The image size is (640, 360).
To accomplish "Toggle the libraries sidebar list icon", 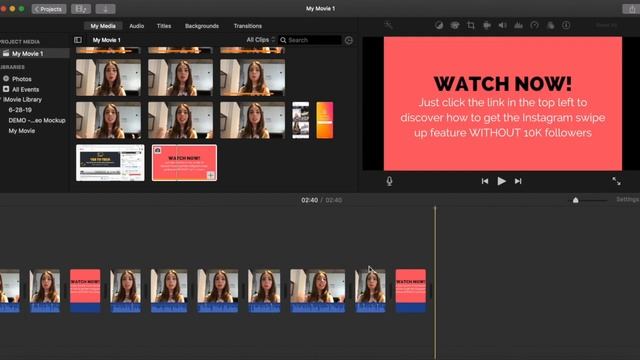I will click(78, 40).
